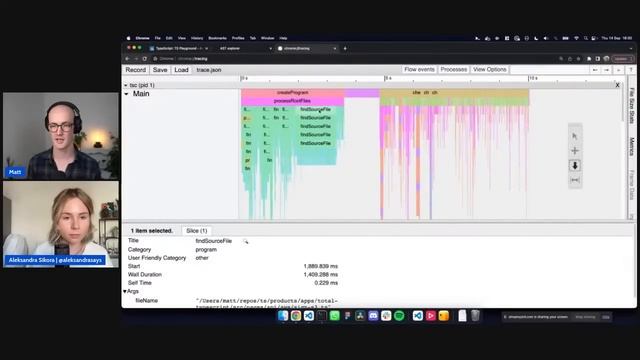Launch Terminal from the dock

(x=322, y=316)
